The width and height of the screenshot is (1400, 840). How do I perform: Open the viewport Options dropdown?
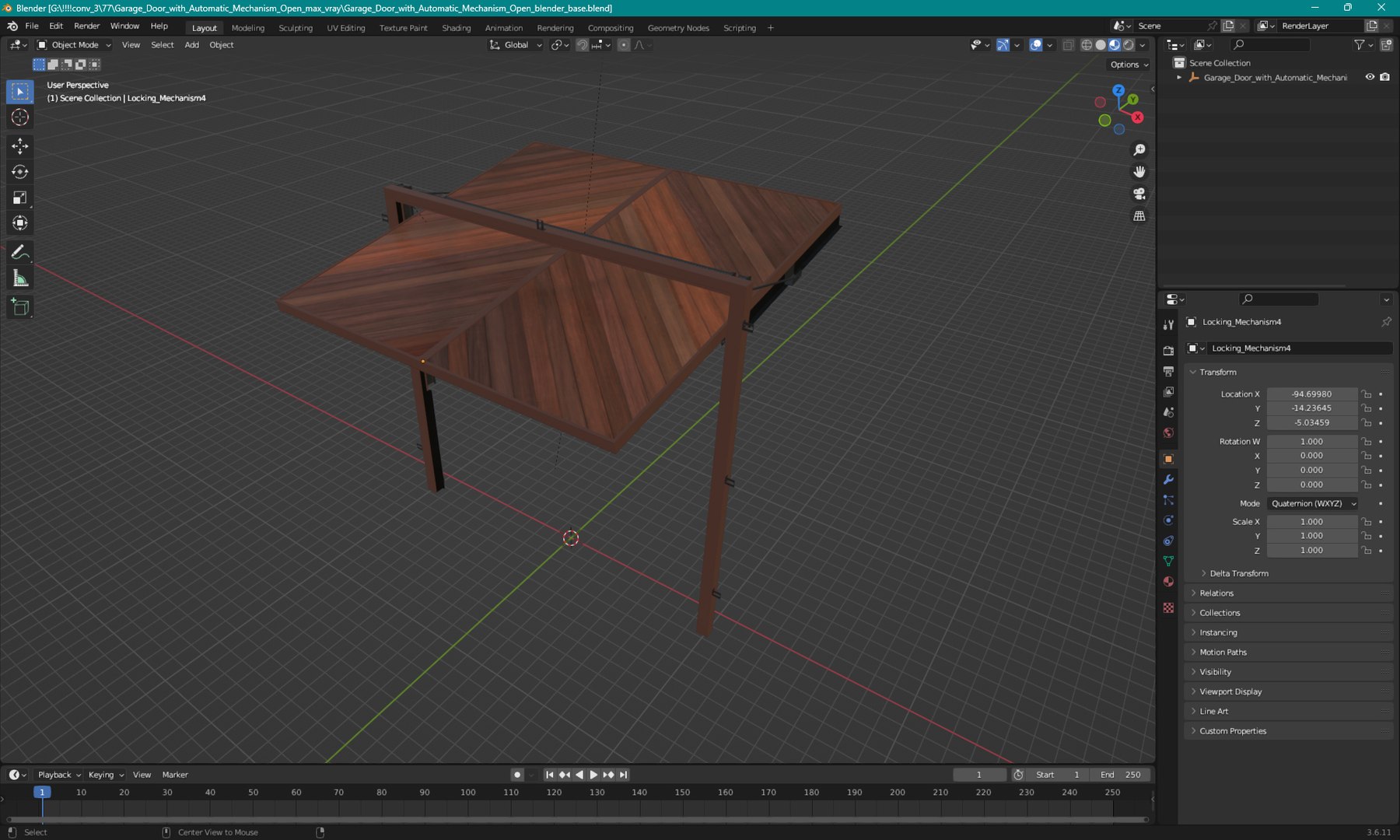pyautogui.click(x=1129, y=65)
